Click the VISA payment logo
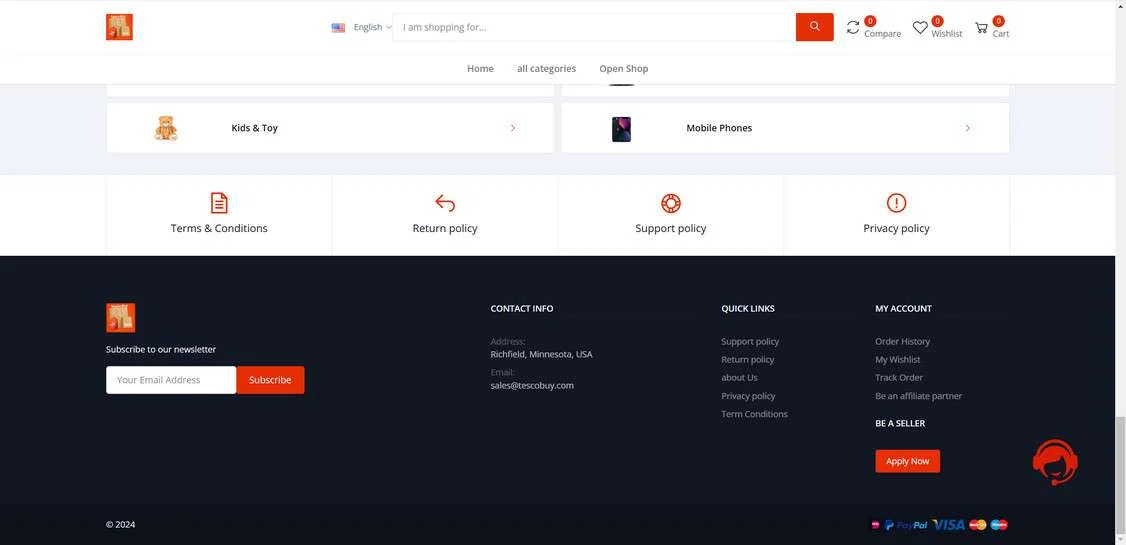This screenshot has height=545, width=1126. (x=949, y=526)
